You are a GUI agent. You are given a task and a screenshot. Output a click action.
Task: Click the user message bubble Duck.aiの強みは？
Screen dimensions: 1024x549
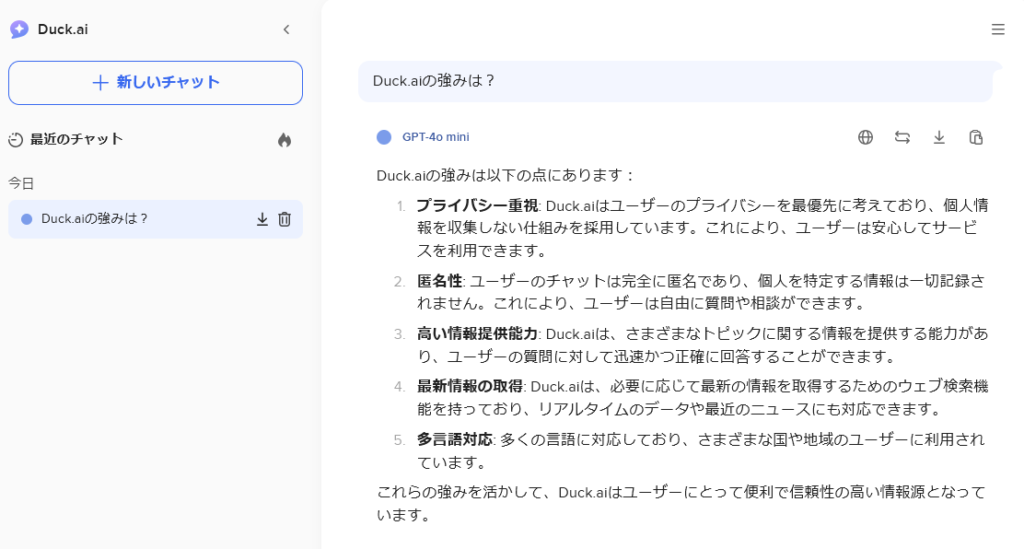pyautogui.click(x=675, y=82)
